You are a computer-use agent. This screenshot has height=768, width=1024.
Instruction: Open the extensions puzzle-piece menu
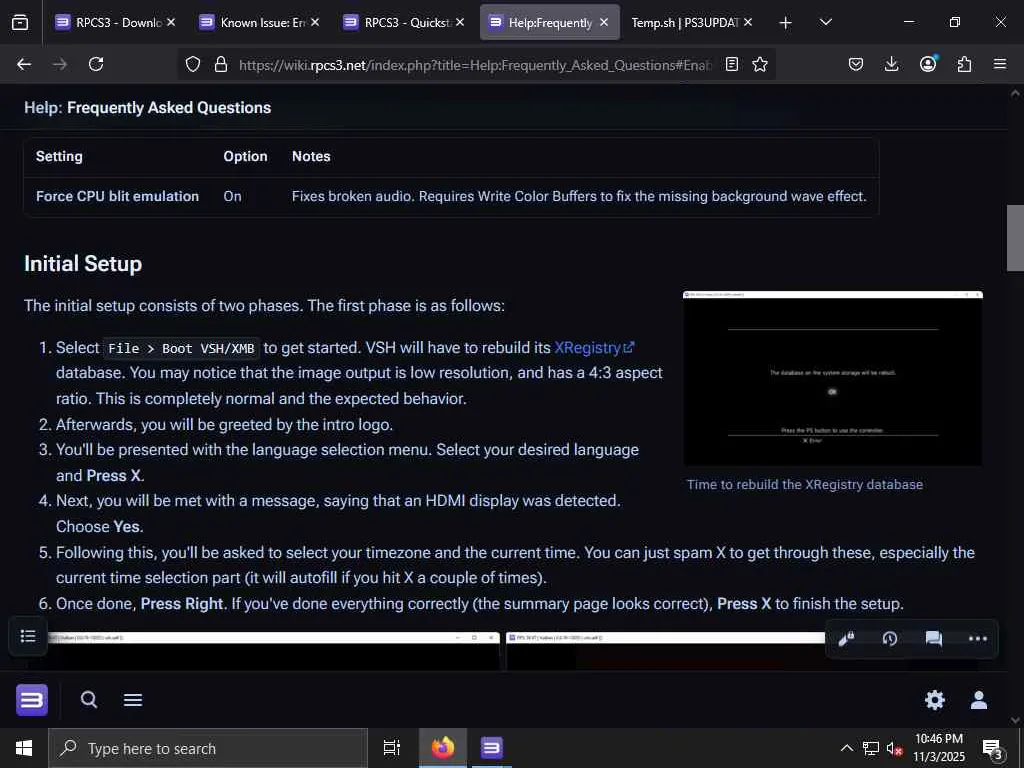964,64
